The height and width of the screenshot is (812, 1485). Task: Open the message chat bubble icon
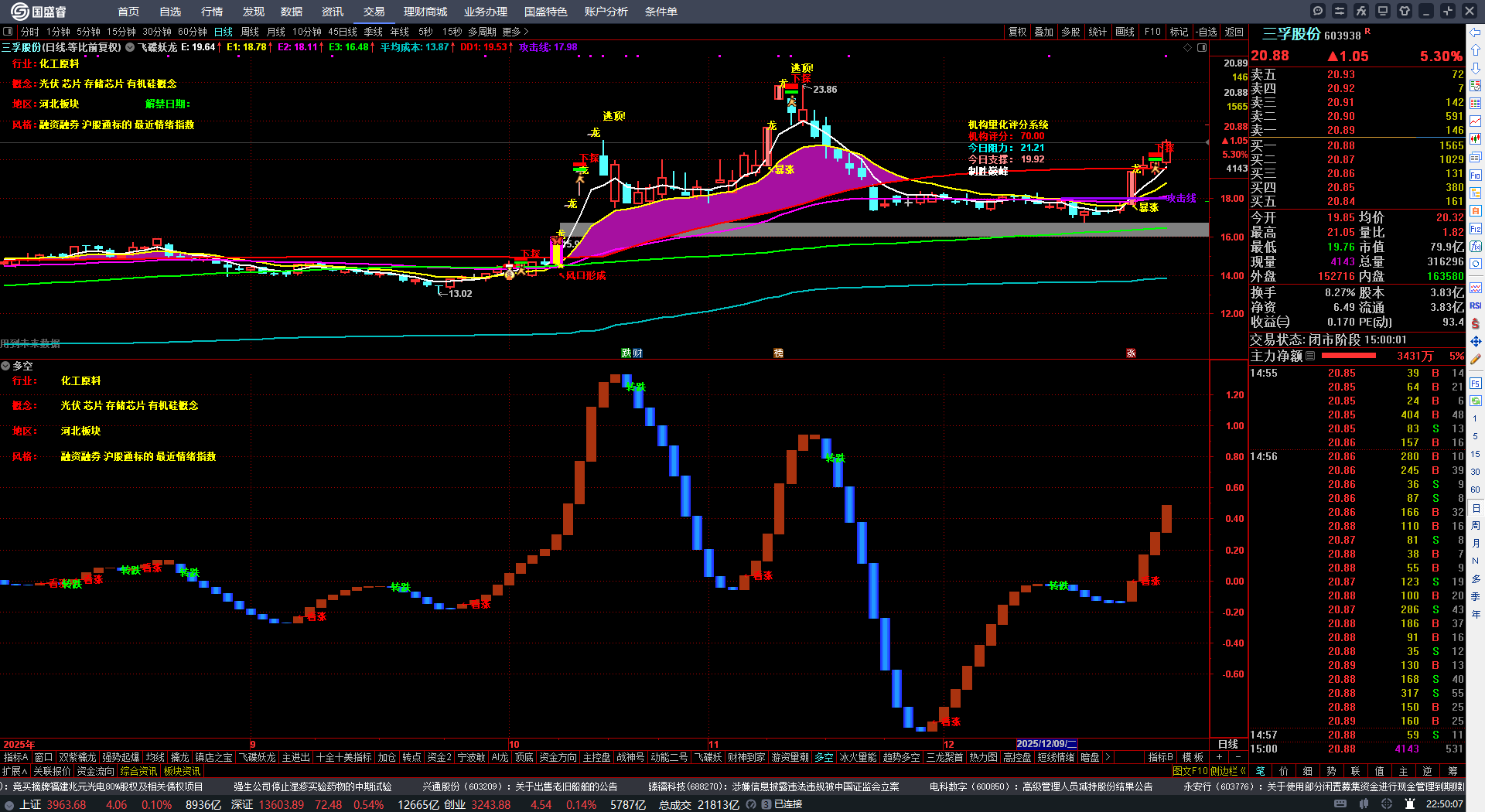pos(1318,11)
